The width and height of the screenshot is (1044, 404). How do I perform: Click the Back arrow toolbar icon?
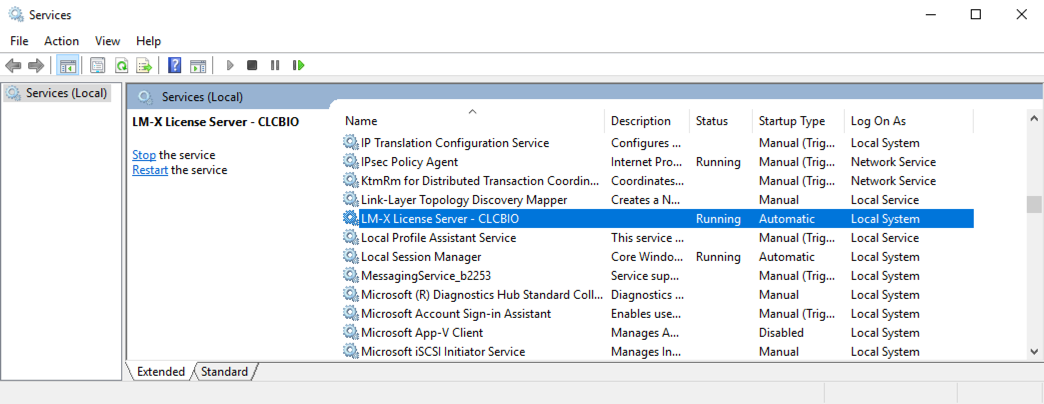(x=13, y=65)
